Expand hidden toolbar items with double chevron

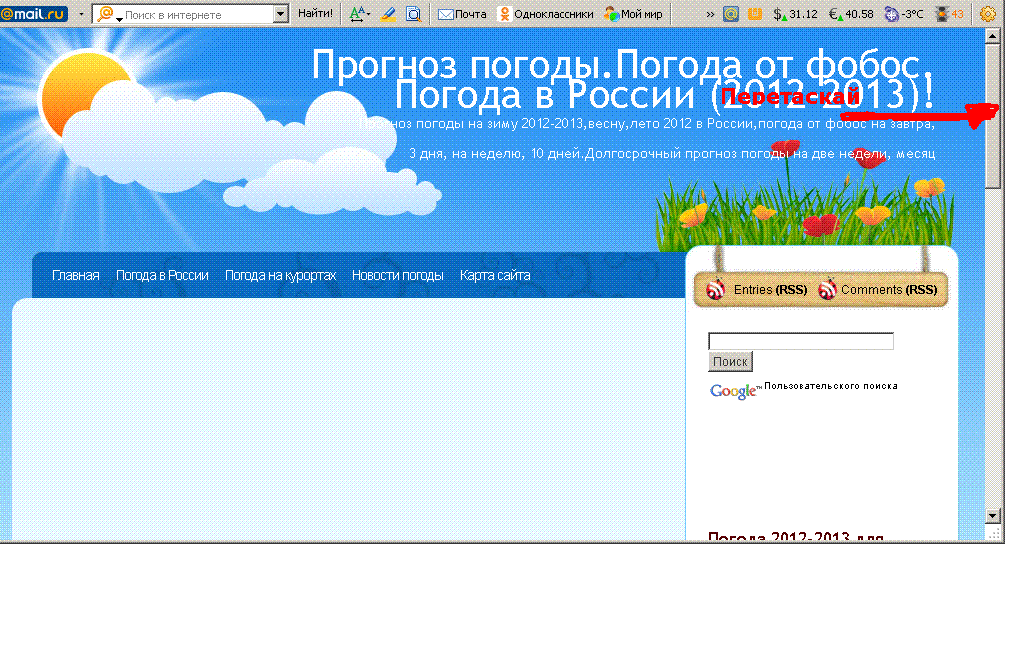coord(710,14)
